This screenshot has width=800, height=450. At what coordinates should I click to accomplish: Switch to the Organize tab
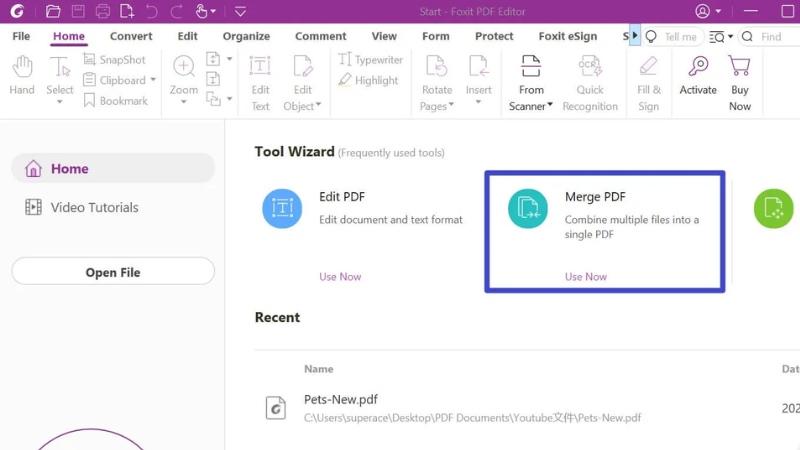[x=246, y=36]
